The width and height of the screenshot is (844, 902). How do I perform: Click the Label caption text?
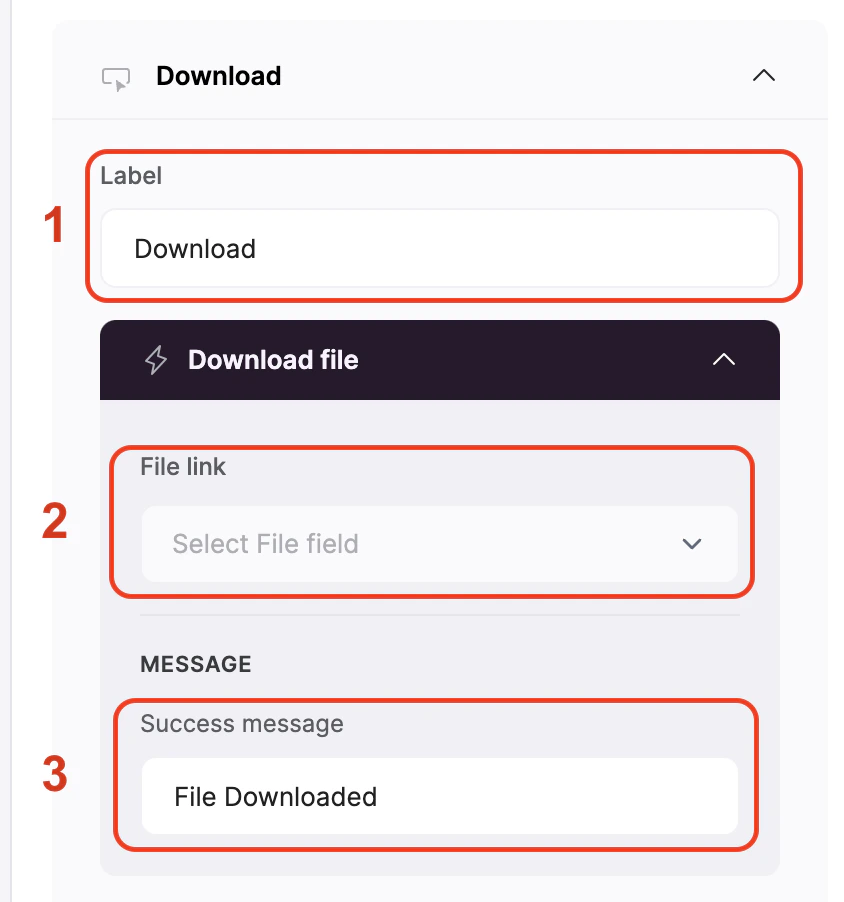(x=131, y=175)
